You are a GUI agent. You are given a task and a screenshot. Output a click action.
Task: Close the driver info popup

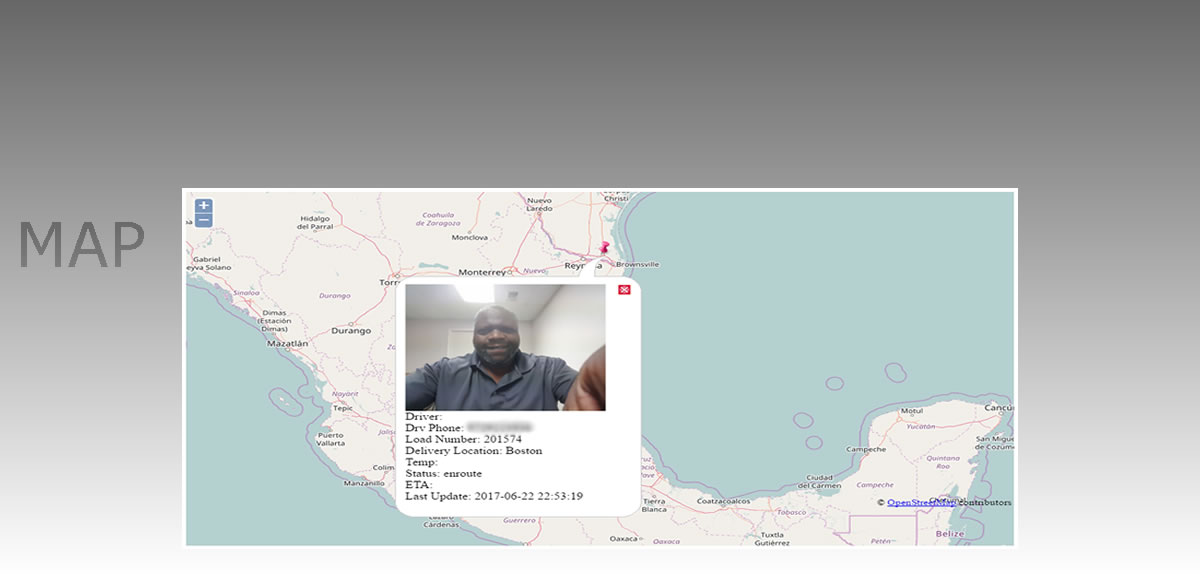click(x=624, y=290)
